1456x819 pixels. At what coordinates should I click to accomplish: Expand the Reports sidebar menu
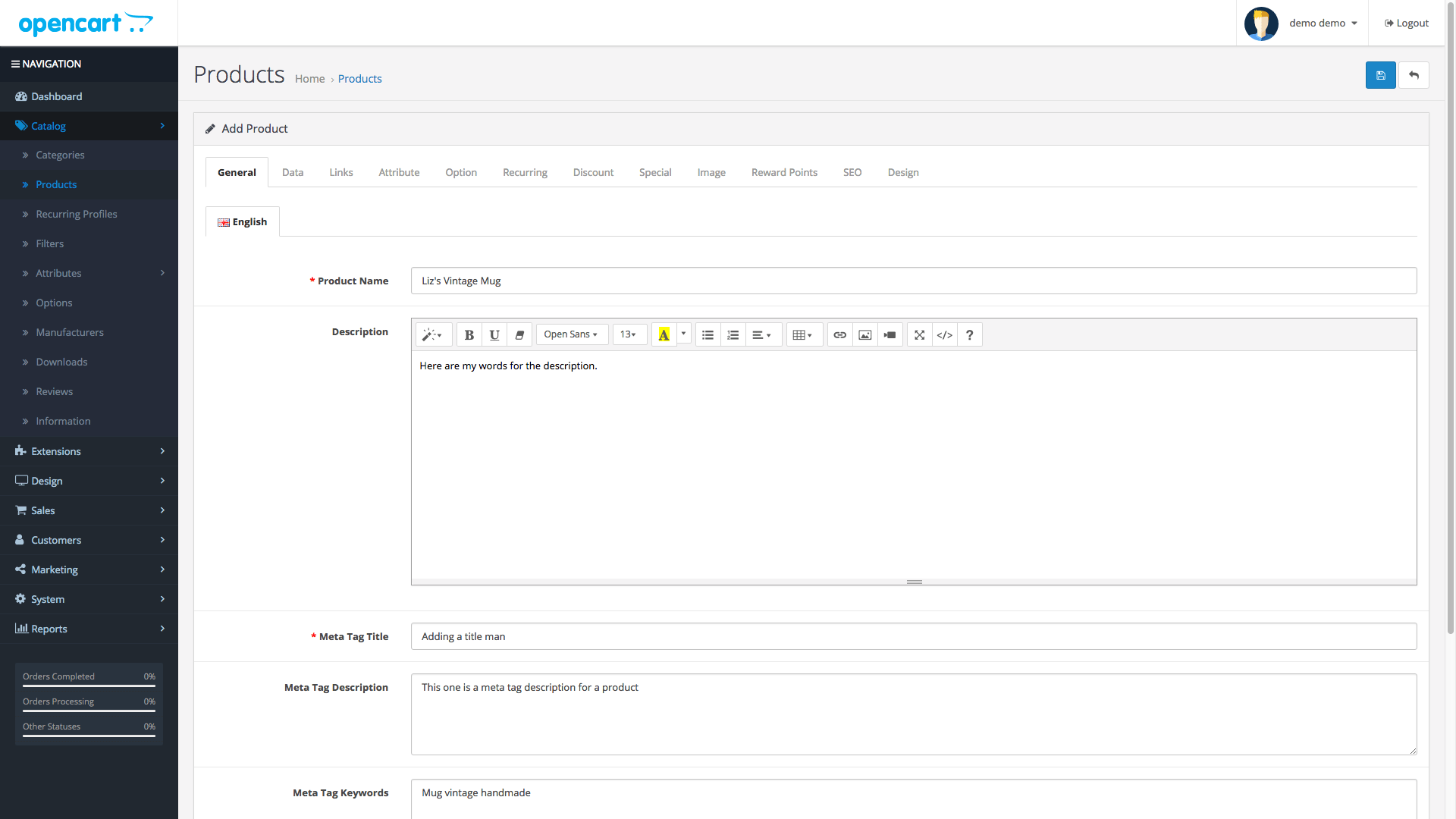89,629
